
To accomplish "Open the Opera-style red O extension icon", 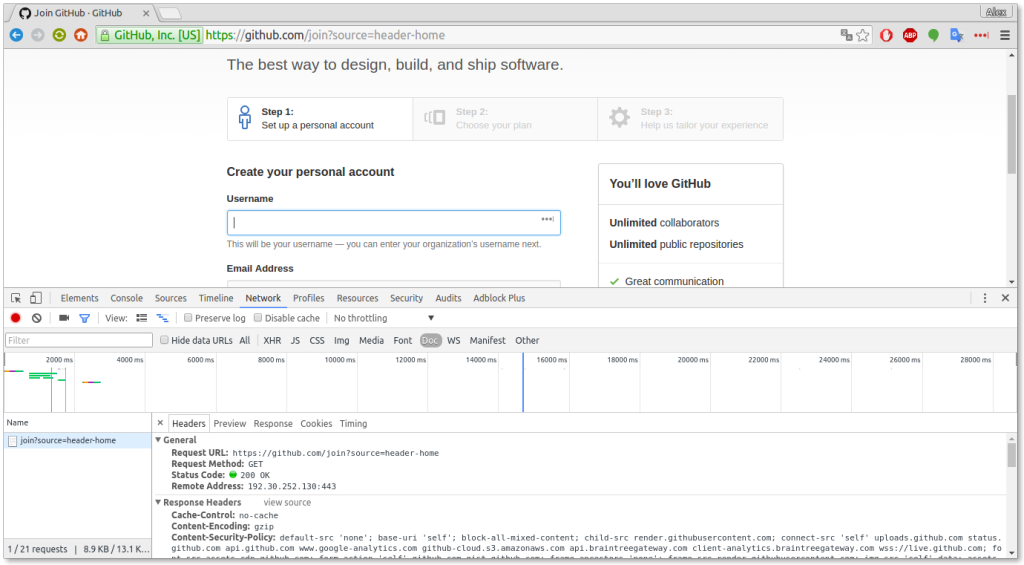I will click(886, 35).
